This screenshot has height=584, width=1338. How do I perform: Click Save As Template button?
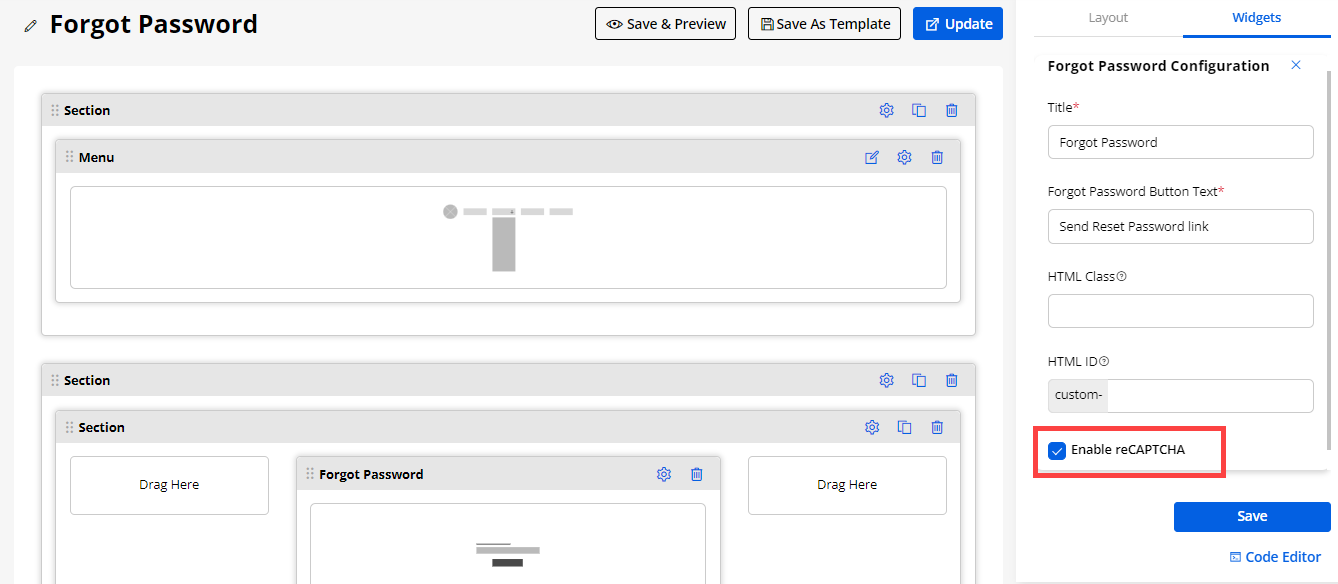tap(824, 24)
